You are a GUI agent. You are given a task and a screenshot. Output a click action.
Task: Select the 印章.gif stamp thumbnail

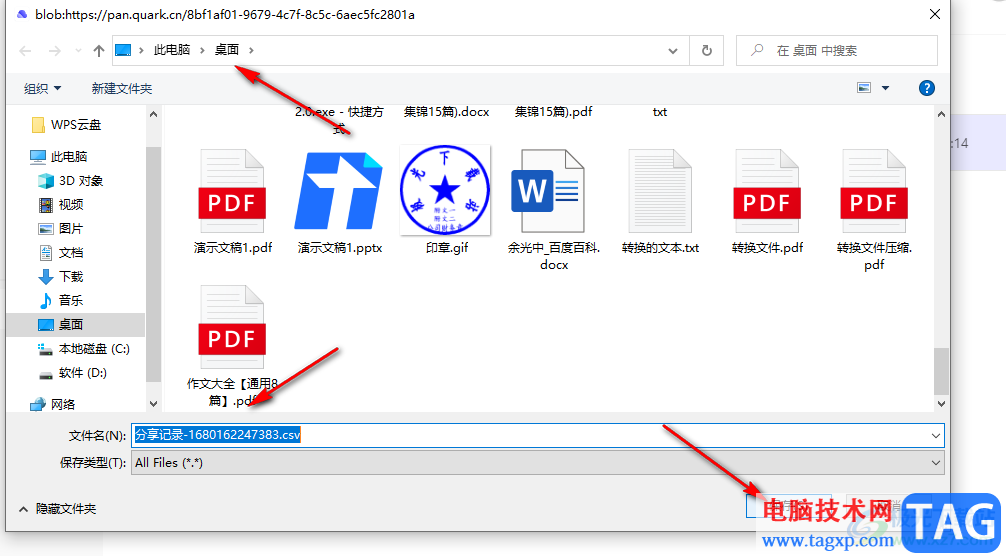[445, 190]
